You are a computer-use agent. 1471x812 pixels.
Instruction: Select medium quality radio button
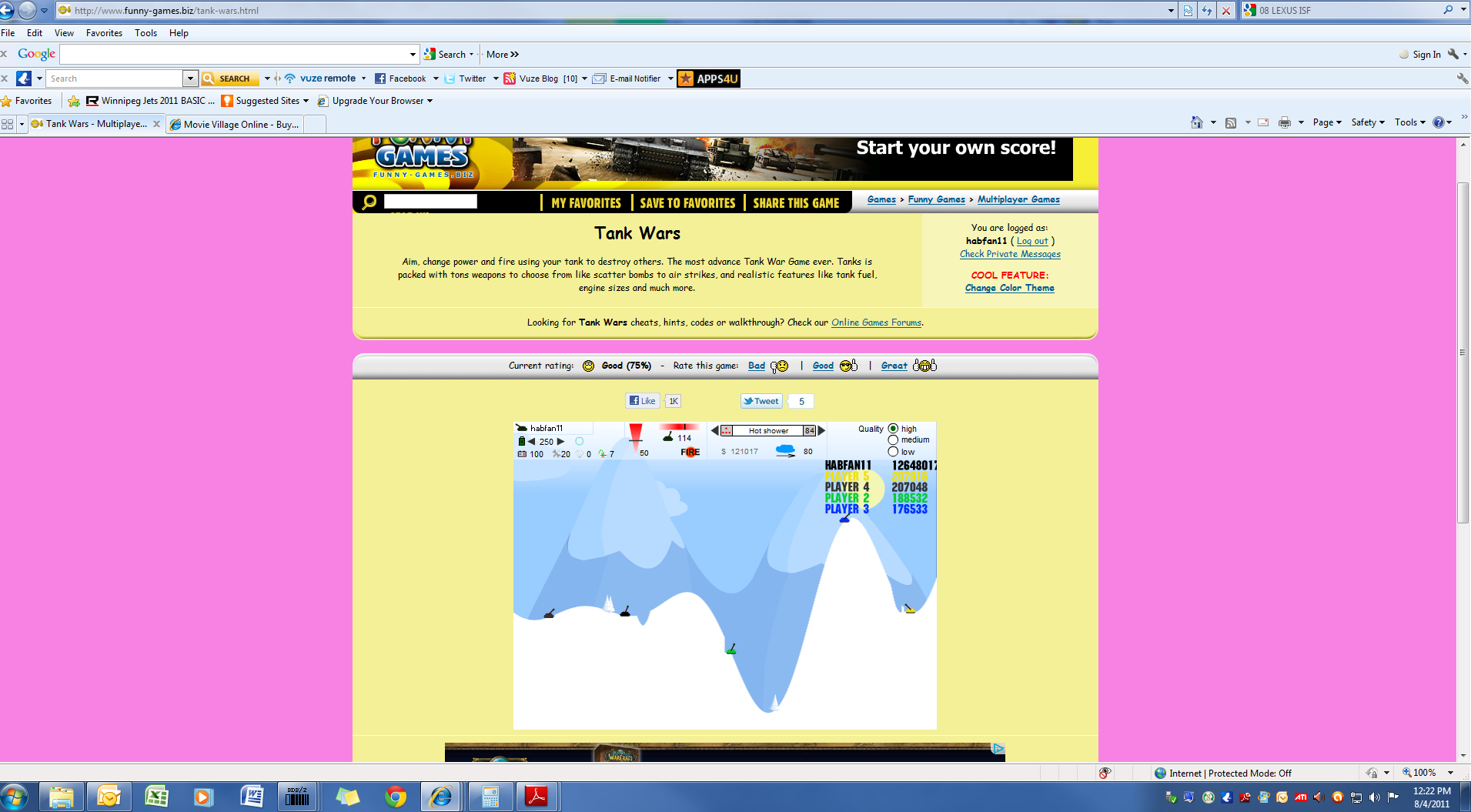(893, 440)
